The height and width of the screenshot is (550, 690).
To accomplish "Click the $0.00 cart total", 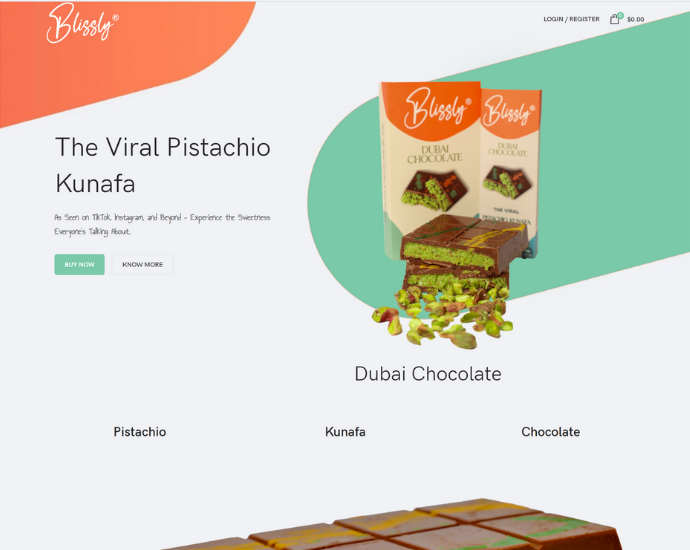I will (635, 19).
